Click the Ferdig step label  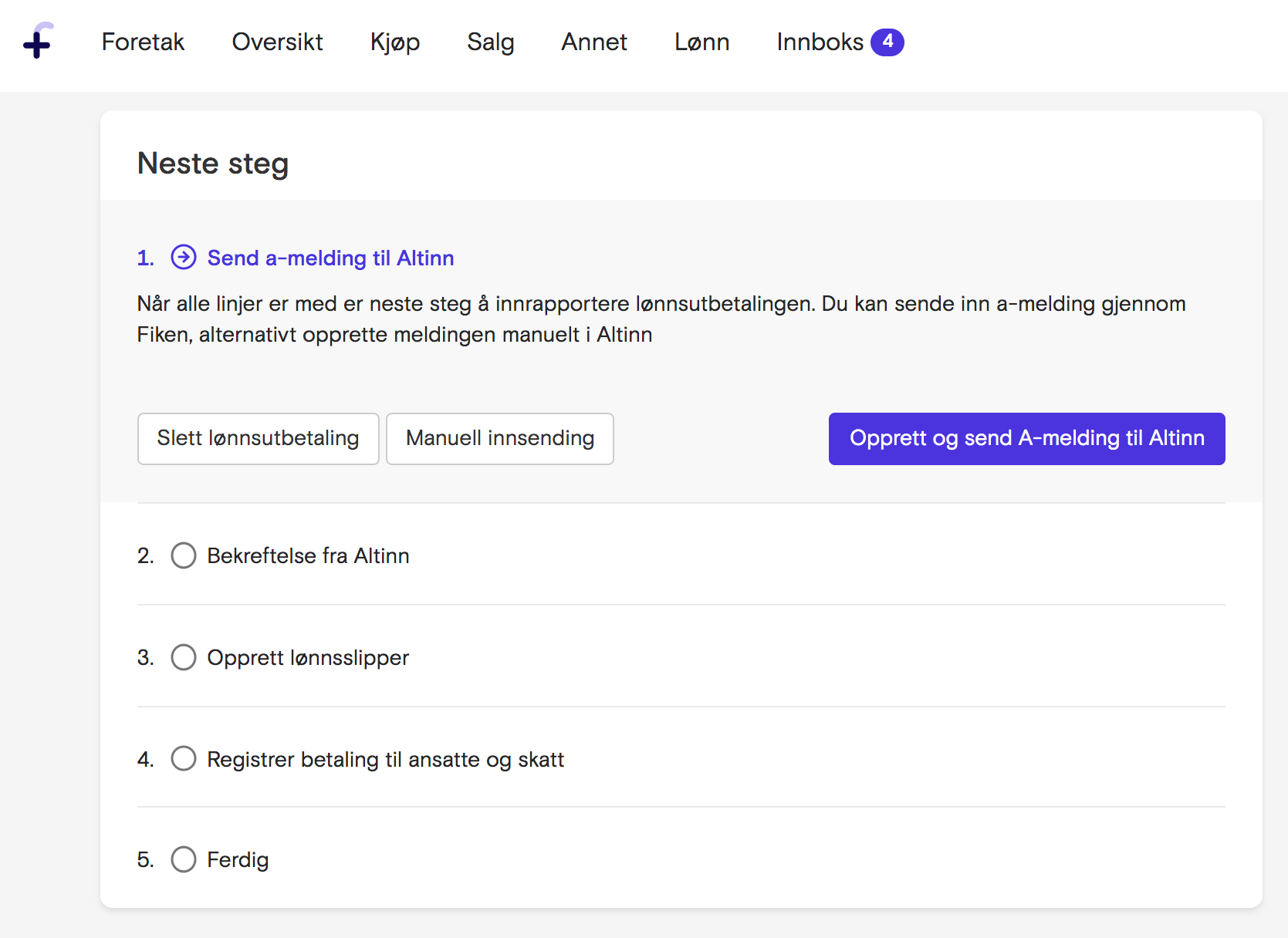pos(238,860)
